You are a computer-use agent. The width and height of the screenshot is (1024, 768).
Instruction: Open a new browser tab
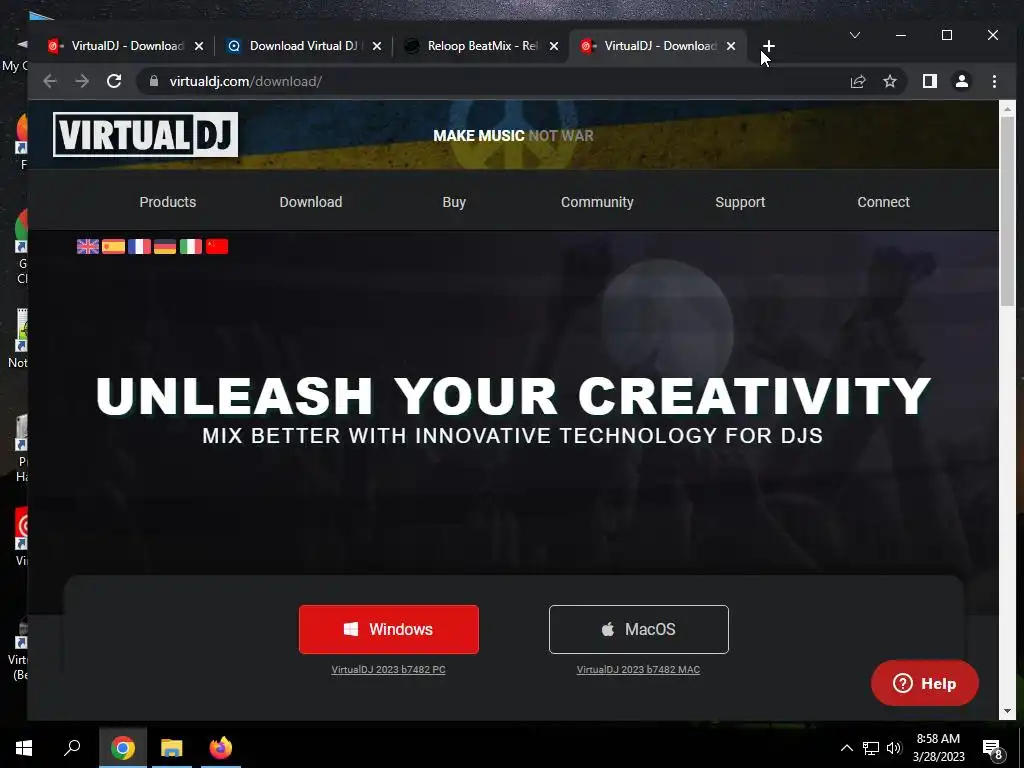769,46
